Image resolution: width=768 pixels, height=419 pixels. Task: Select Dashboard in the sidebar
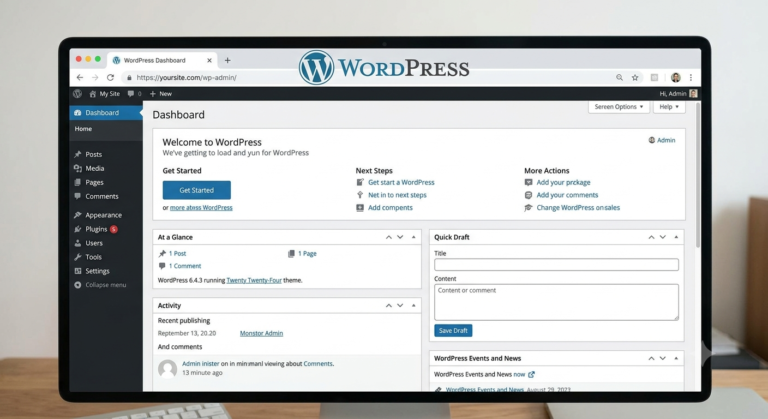pos(106,113)
